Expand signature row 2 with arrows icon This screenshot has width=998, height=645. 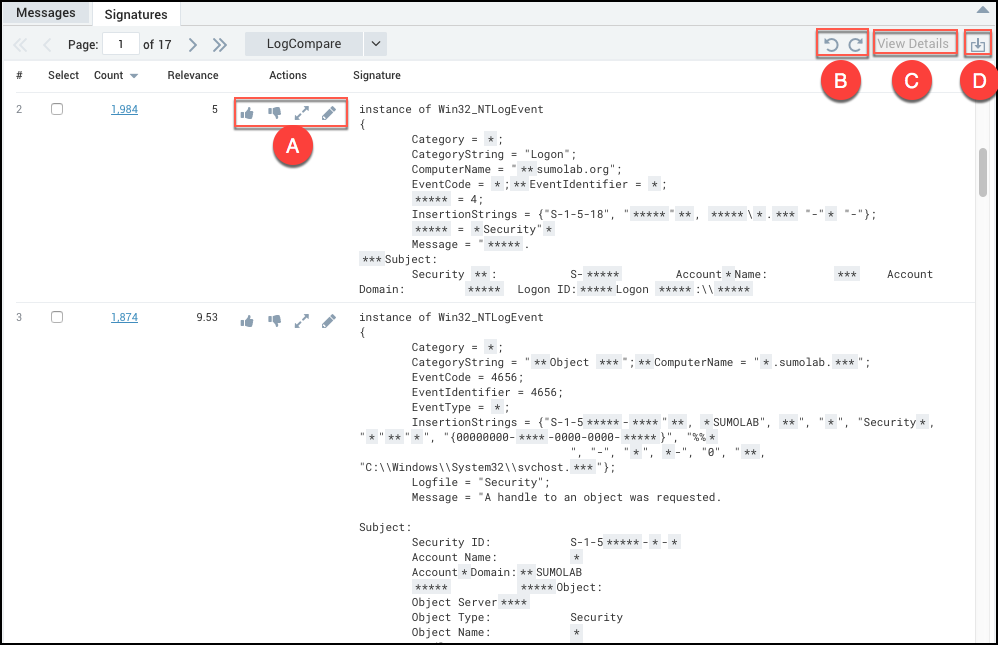click(301, 113)
